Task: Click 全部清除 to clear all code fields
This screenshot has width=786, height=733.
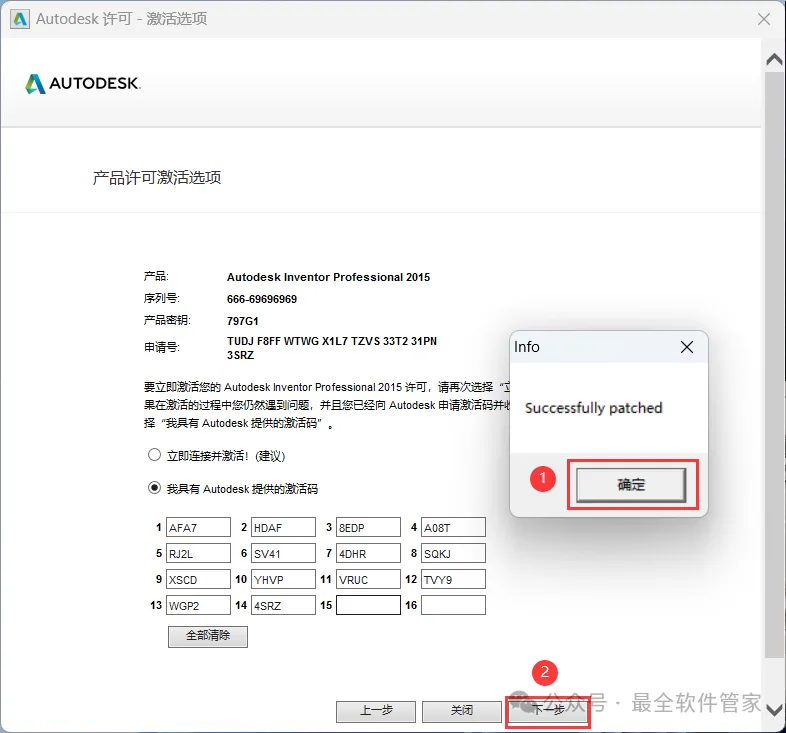Action: coord(208,636)
